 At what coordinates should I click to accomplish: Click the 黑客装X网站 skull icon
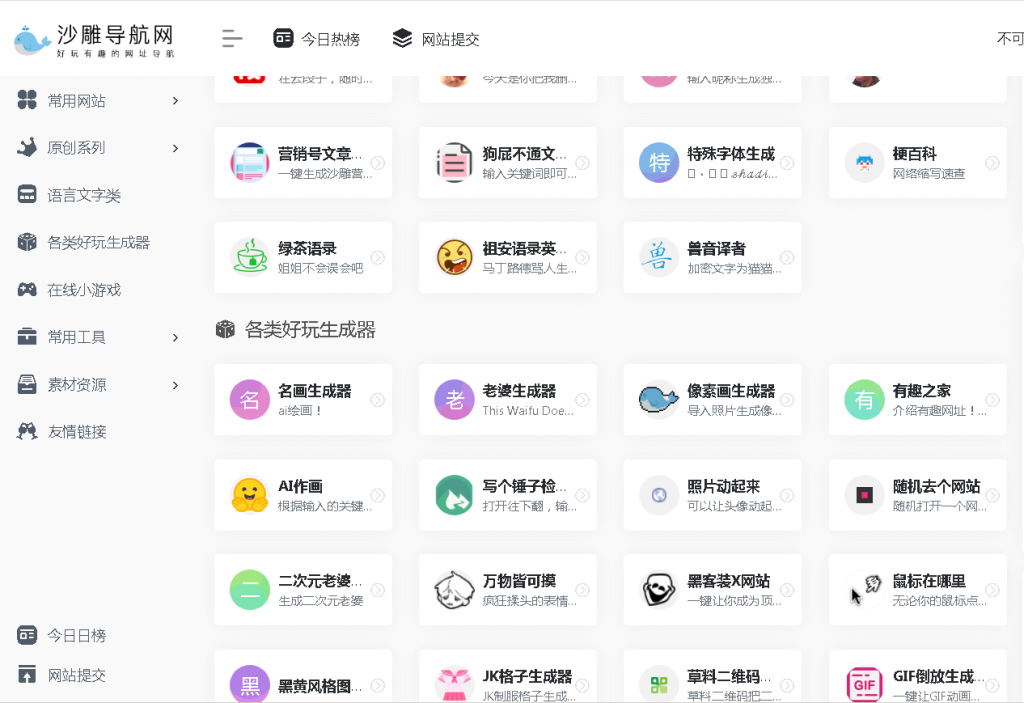[x=659, y=589]
